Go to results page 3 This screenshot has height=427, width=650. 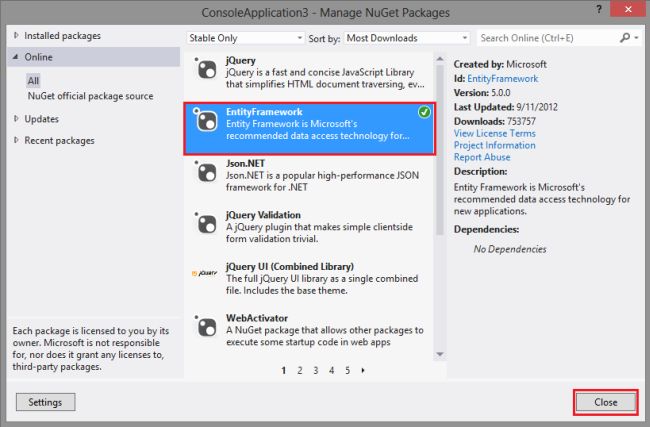tap(316, 370)
